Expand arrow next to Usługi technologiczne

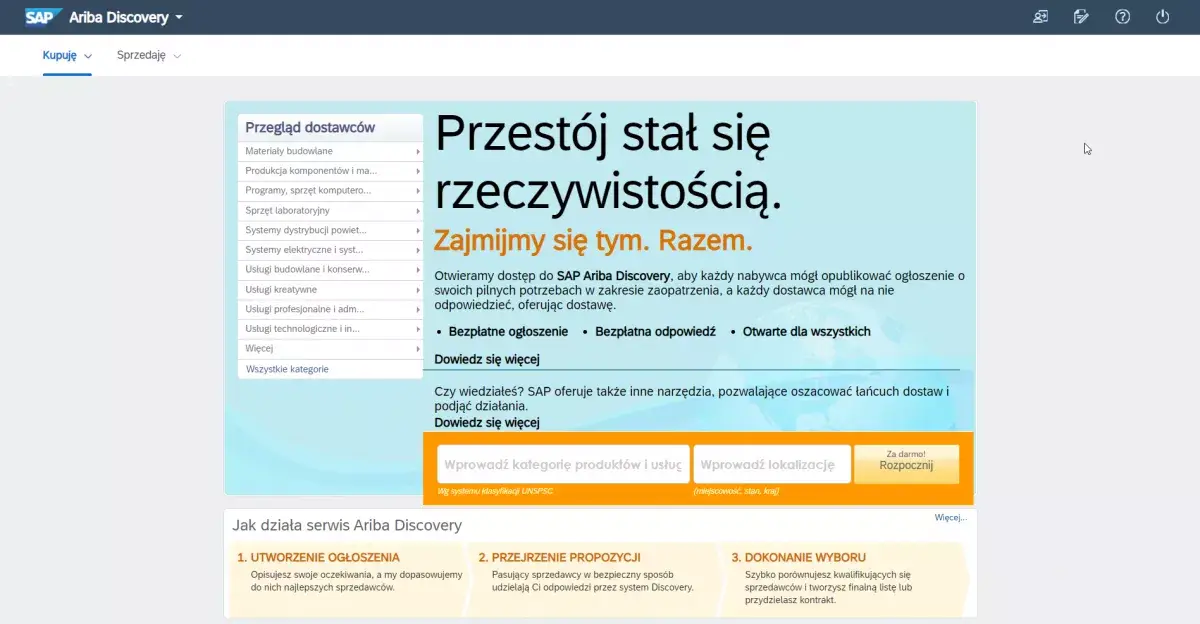pos(417,329)
